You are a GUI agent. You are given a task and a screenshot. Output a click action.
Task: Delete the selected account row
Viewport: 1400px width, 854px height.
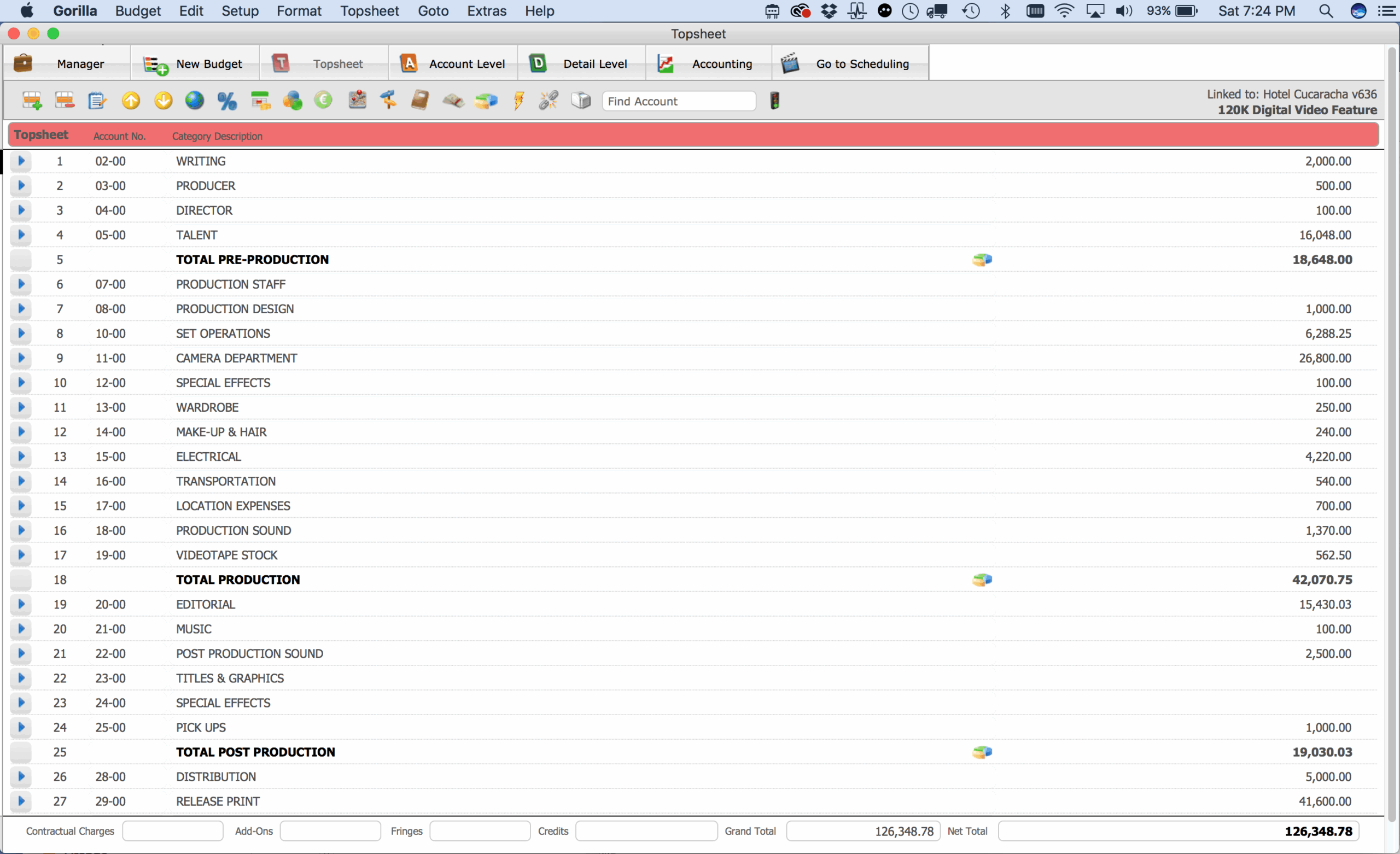[65, 101]
